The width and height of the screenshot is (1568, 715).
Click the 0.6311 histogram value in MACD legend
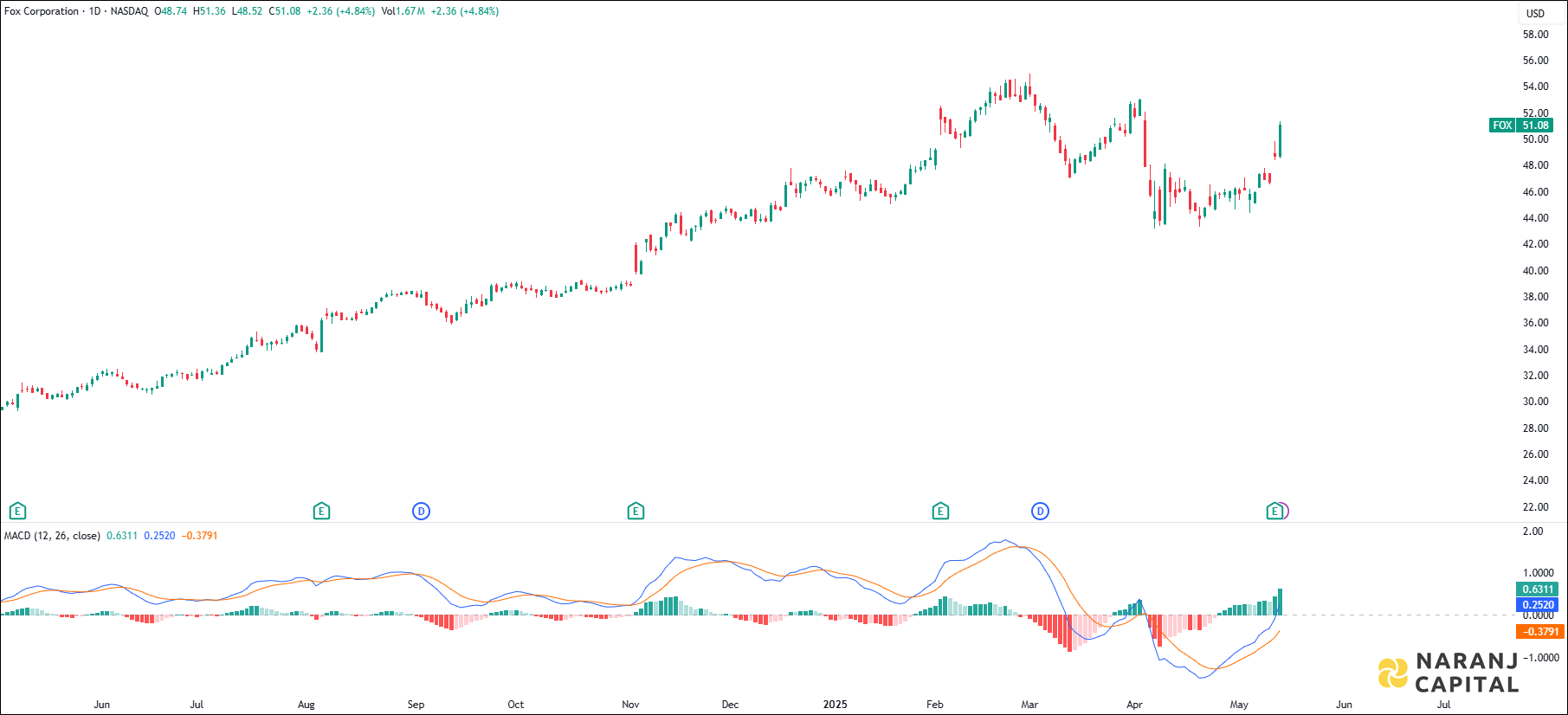click(122, 536)
